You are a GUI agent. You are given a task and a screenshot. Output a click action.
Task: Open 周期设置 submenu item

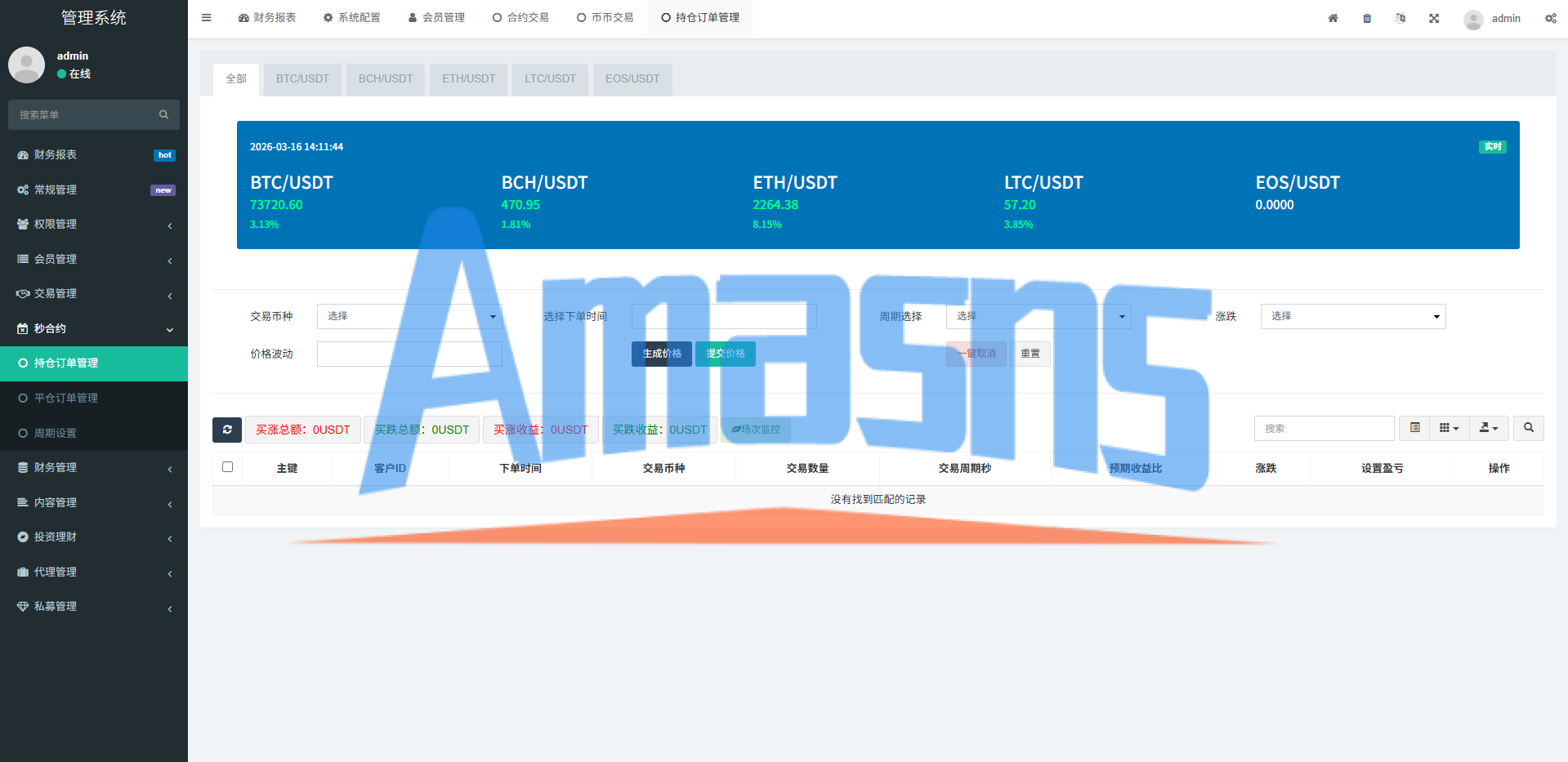[94, 433]
